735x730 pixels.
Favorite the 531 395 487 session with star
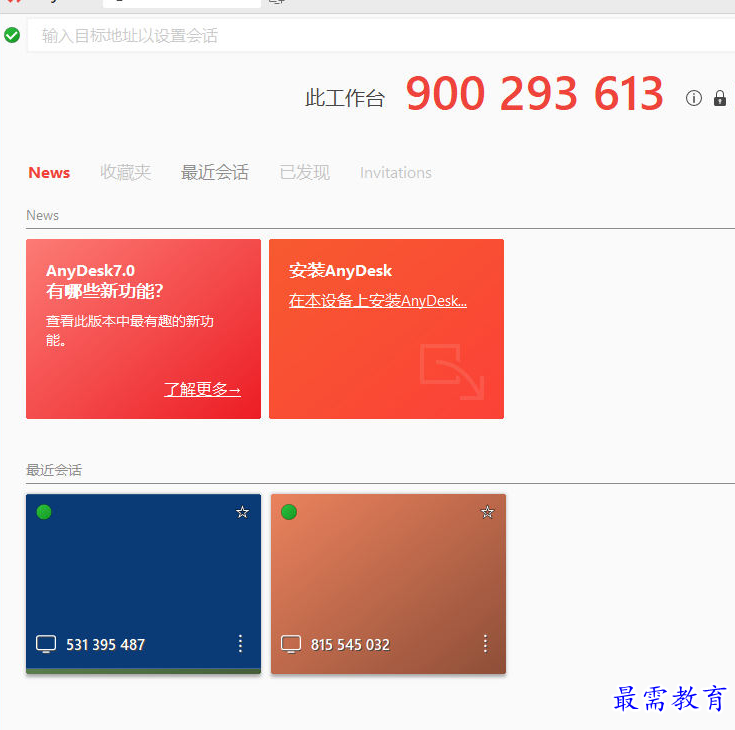pyautogui.click(x=242, y=512)
